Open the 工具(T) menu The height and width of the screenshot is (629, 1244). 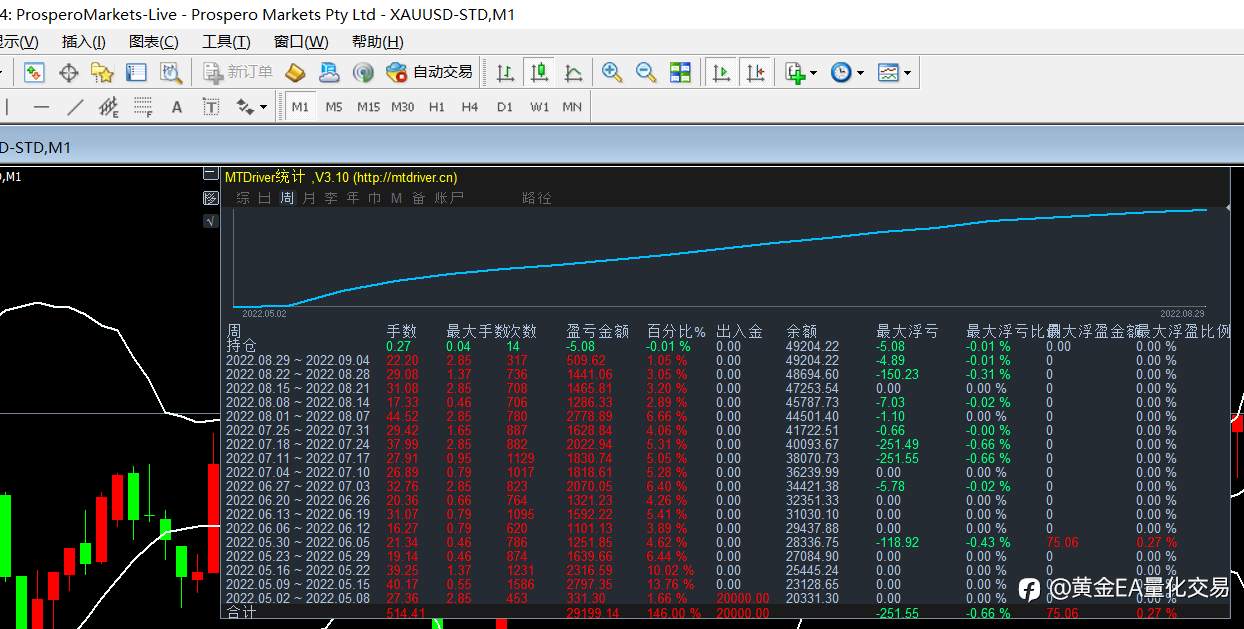[x=226, y=41]
